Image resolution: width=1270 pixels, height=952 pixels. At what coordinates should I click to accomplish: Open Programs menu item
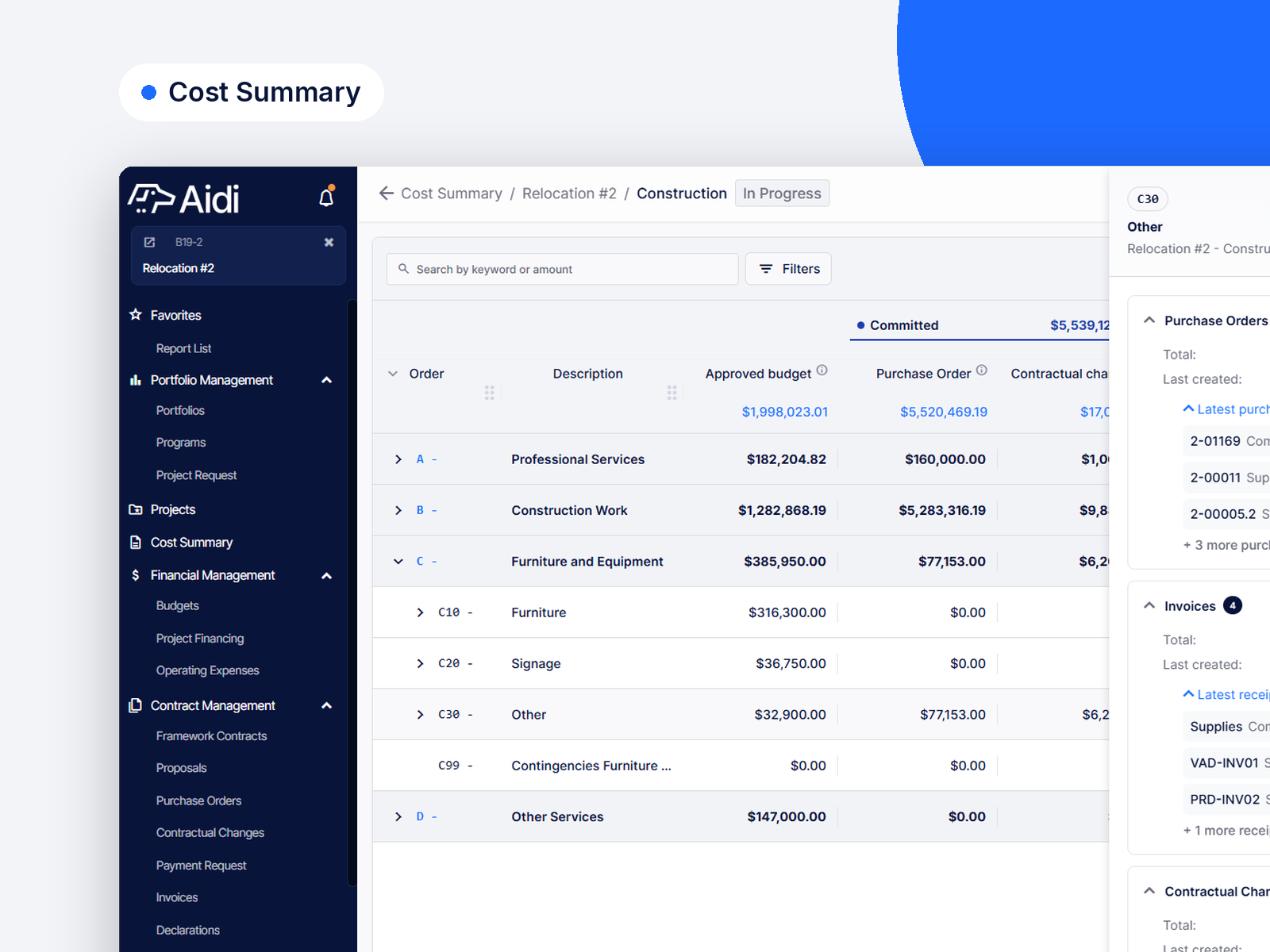coord(181,443)
